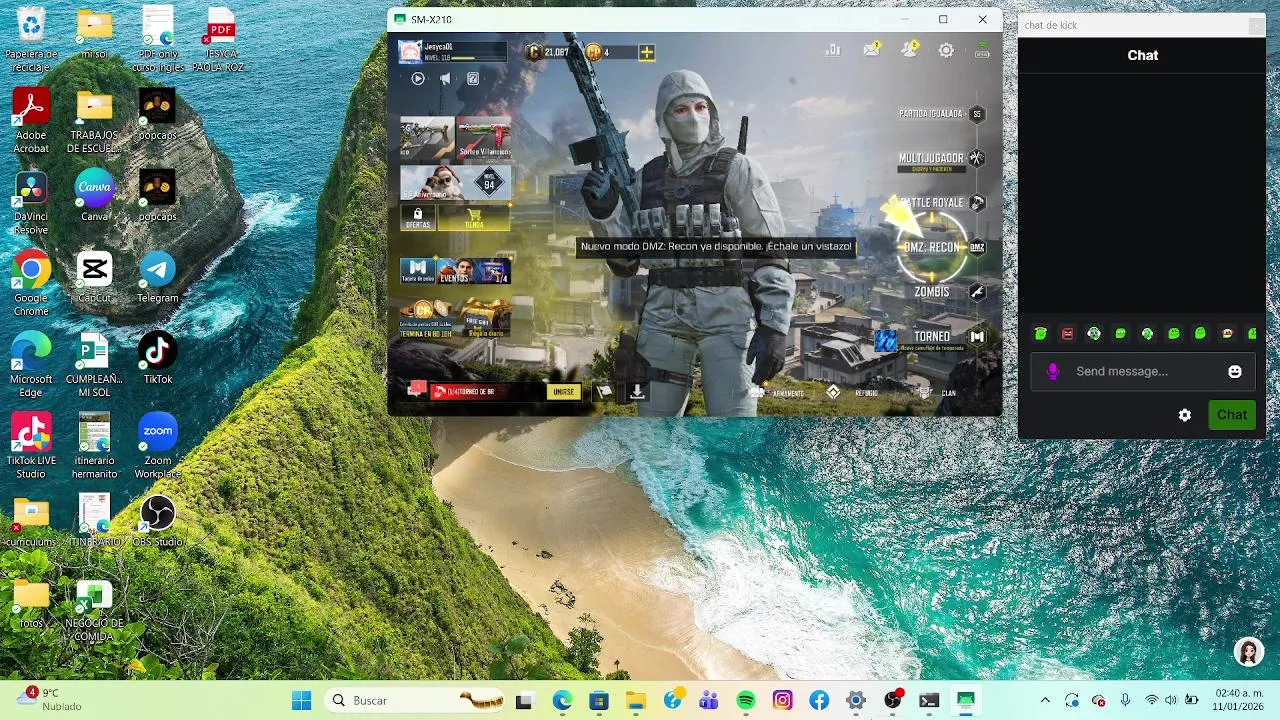Open Canva desktop shortcut
Screen dimensions: 1280x720
point(95,196)
